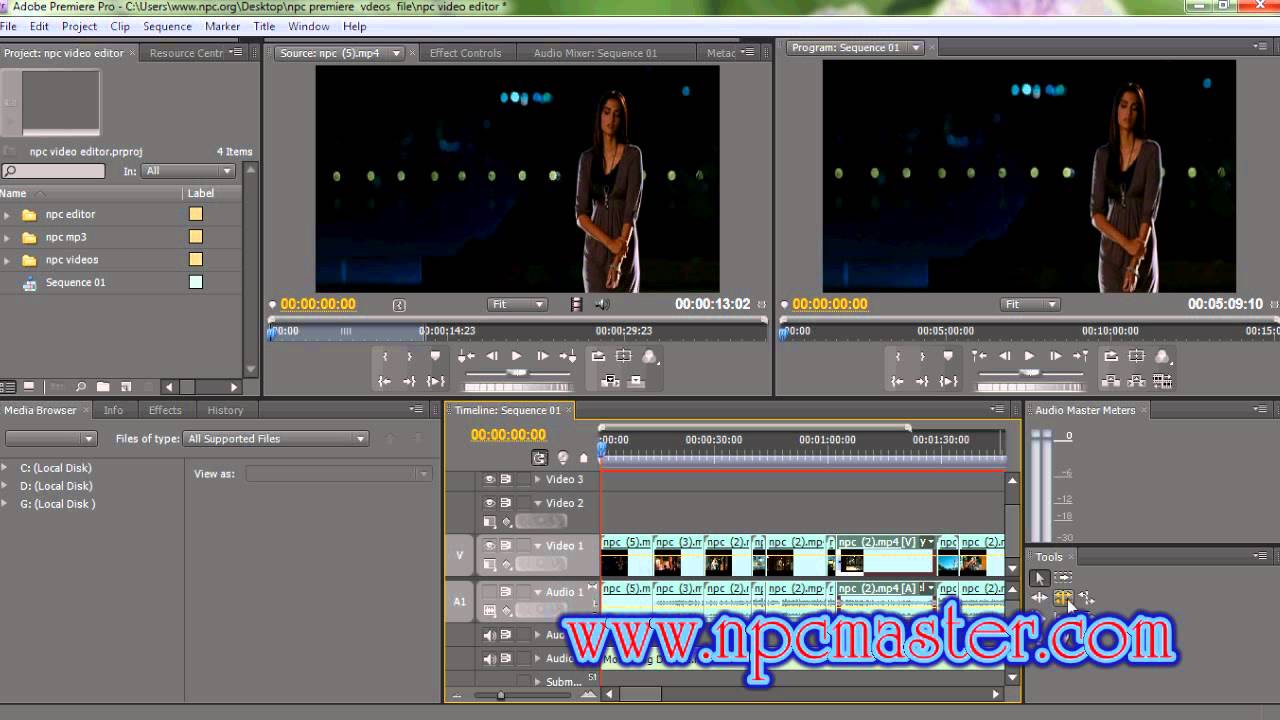This screenshot has width=1280, height=720.
Task: Click Safe Margins in Program monitor
Action: click(1136, 357)
